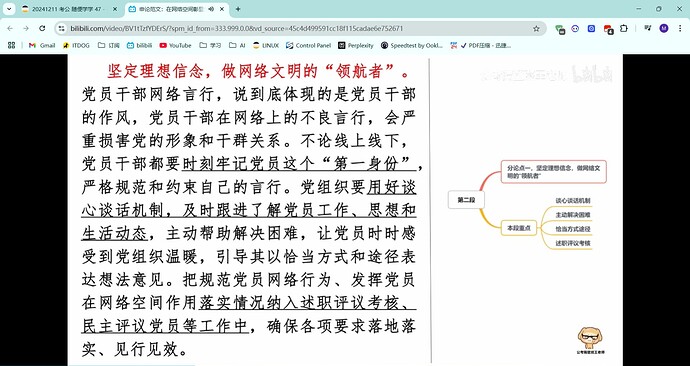Go forward to next page
This screenshot has height=366, width=690.
(x=26, y=29)
